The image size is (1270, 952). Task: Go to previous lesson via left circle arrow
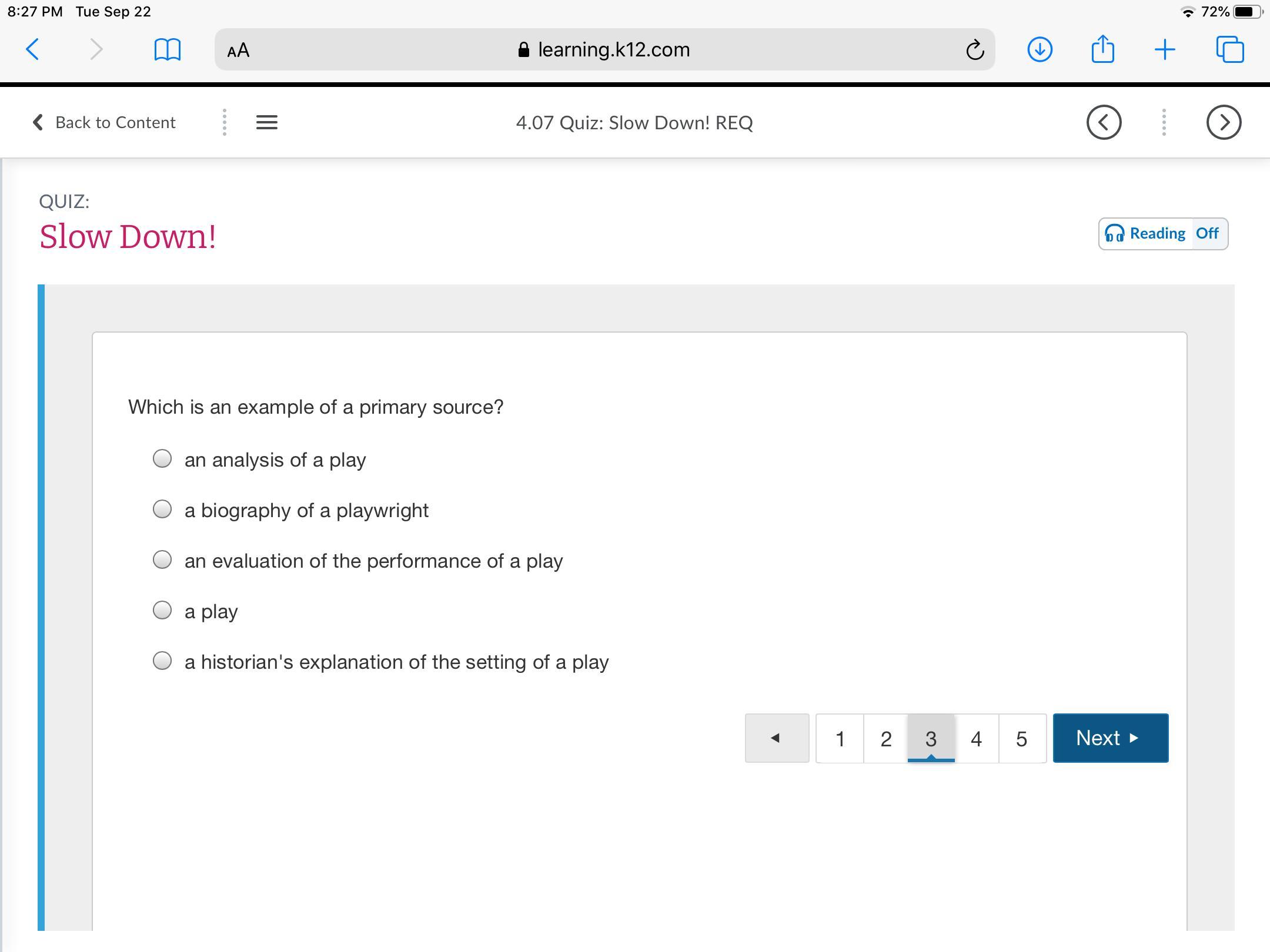pyautogui.click(x=1104, y=122)
